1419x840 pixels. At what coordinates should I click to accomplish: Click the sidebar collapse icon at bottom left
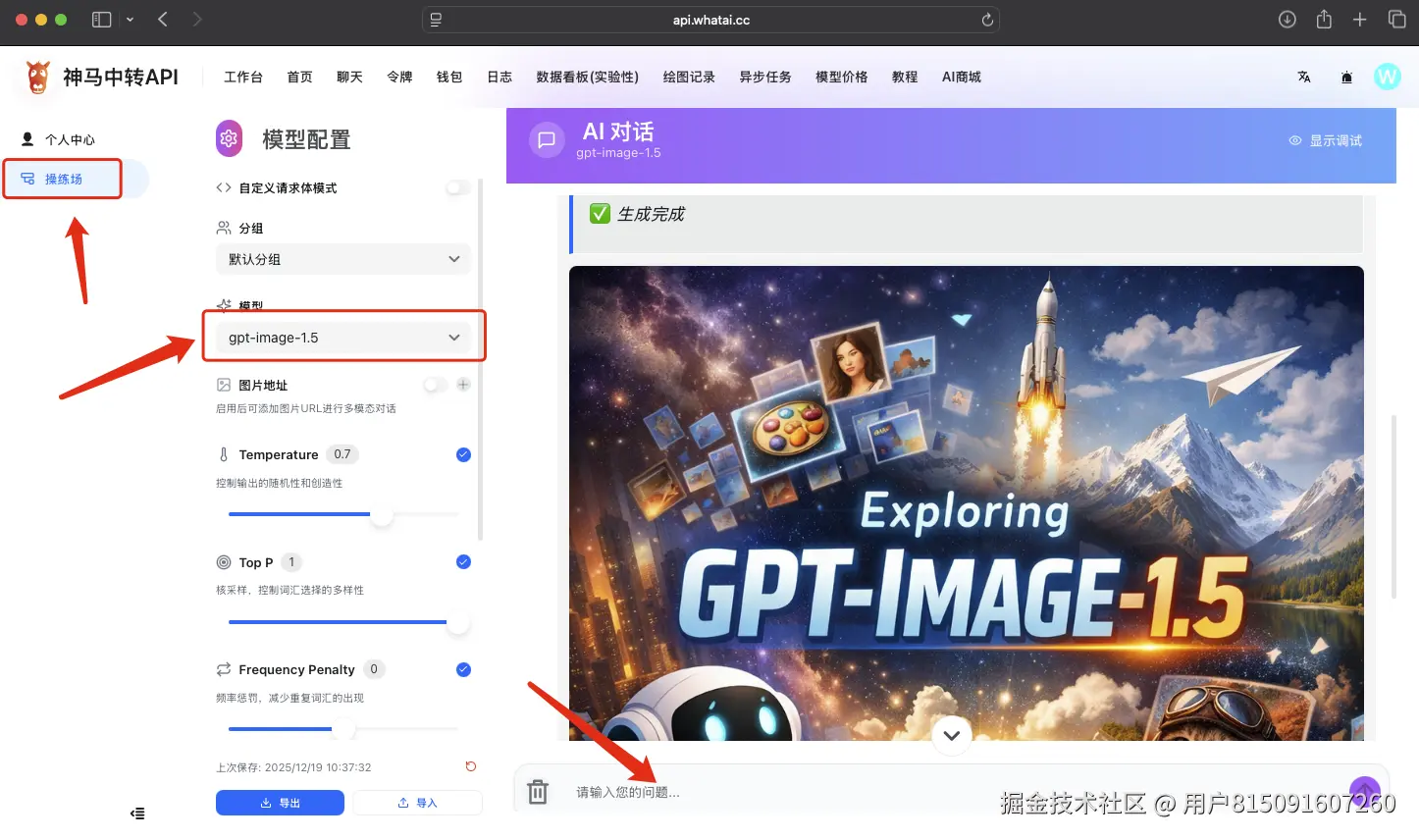[137, 813]
